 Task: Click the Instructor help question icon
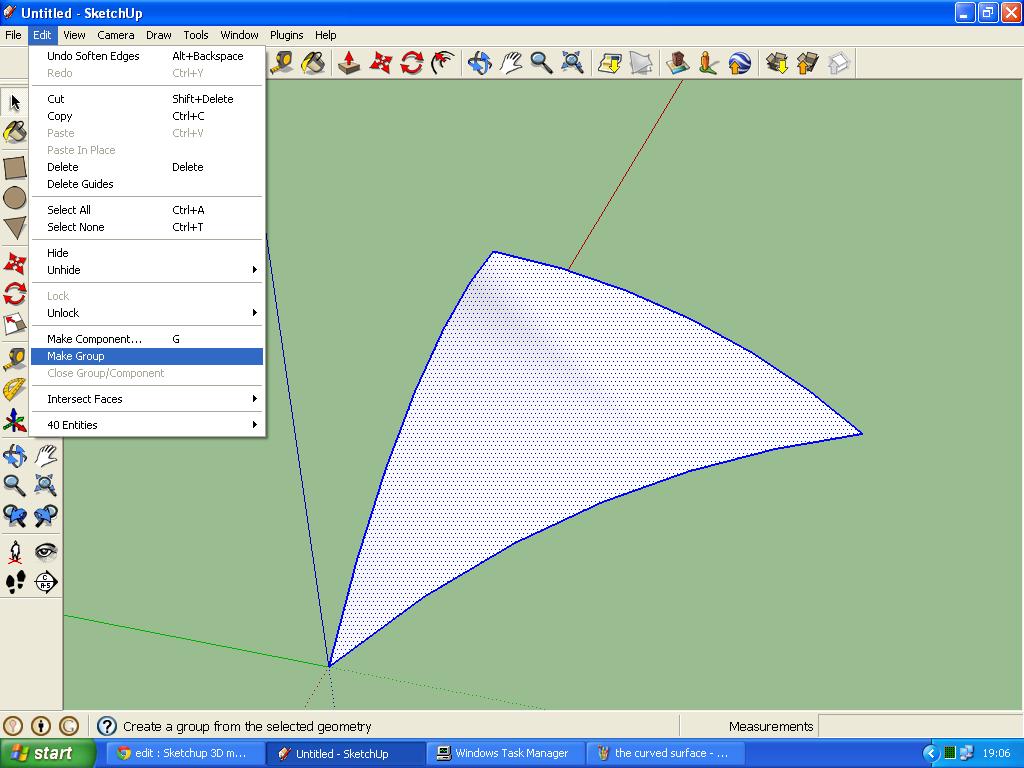(106, 726)
